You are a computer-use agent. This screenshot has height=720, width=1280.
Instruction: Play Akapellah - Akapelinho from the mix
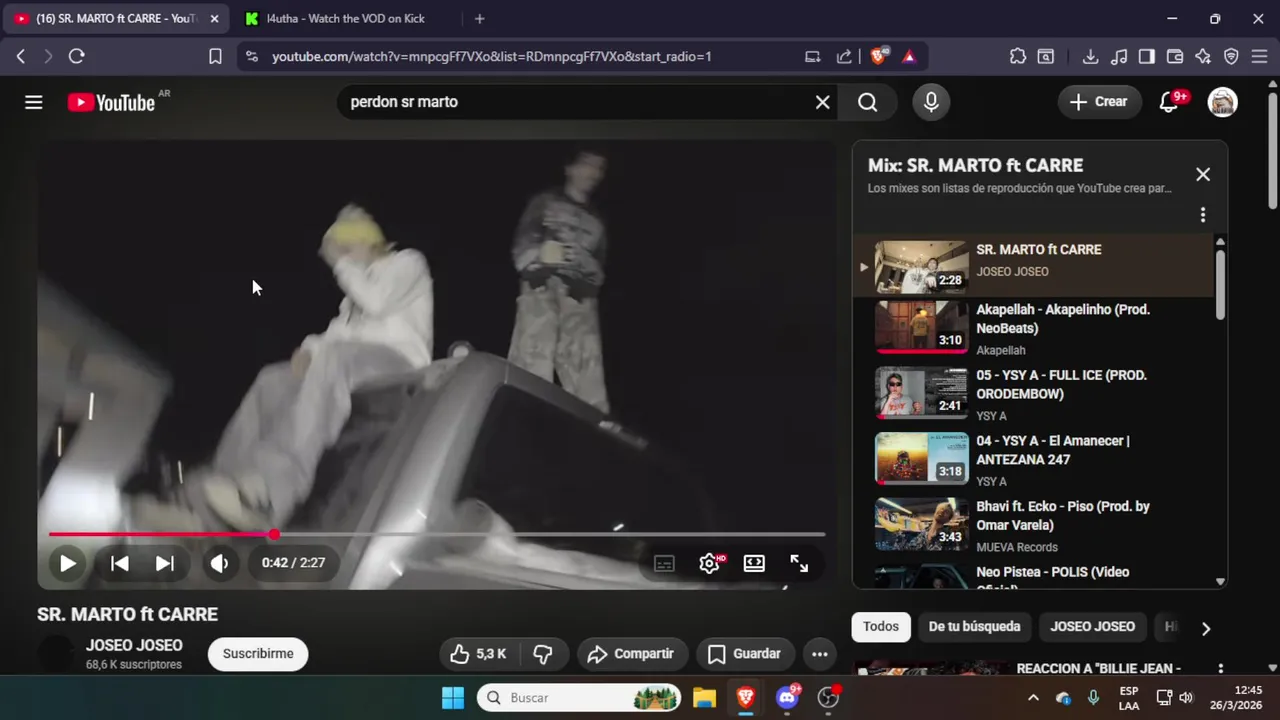click(1033, 329)
